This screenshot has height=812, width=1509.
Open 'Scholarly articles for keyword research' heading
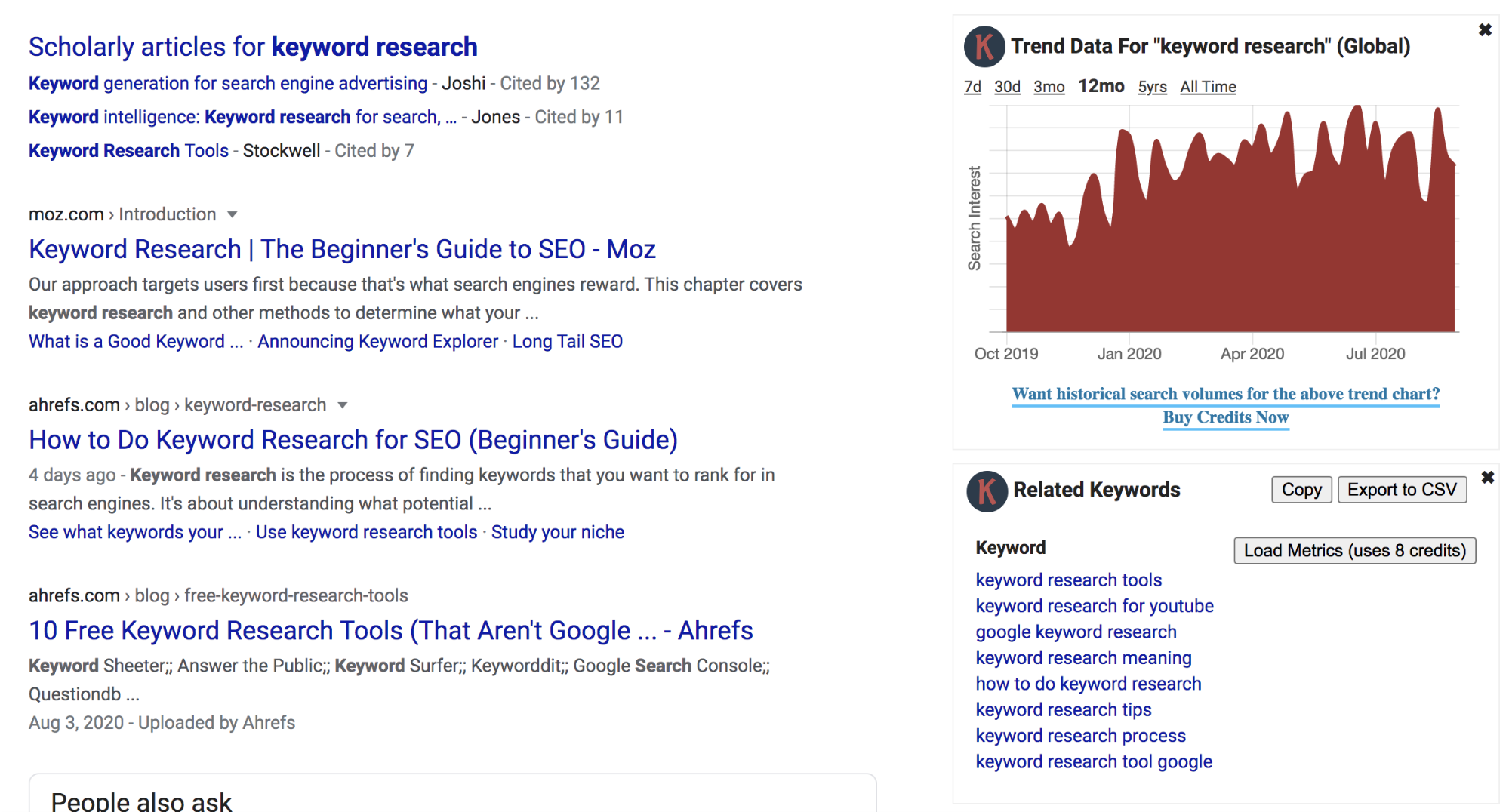point(253,47)
